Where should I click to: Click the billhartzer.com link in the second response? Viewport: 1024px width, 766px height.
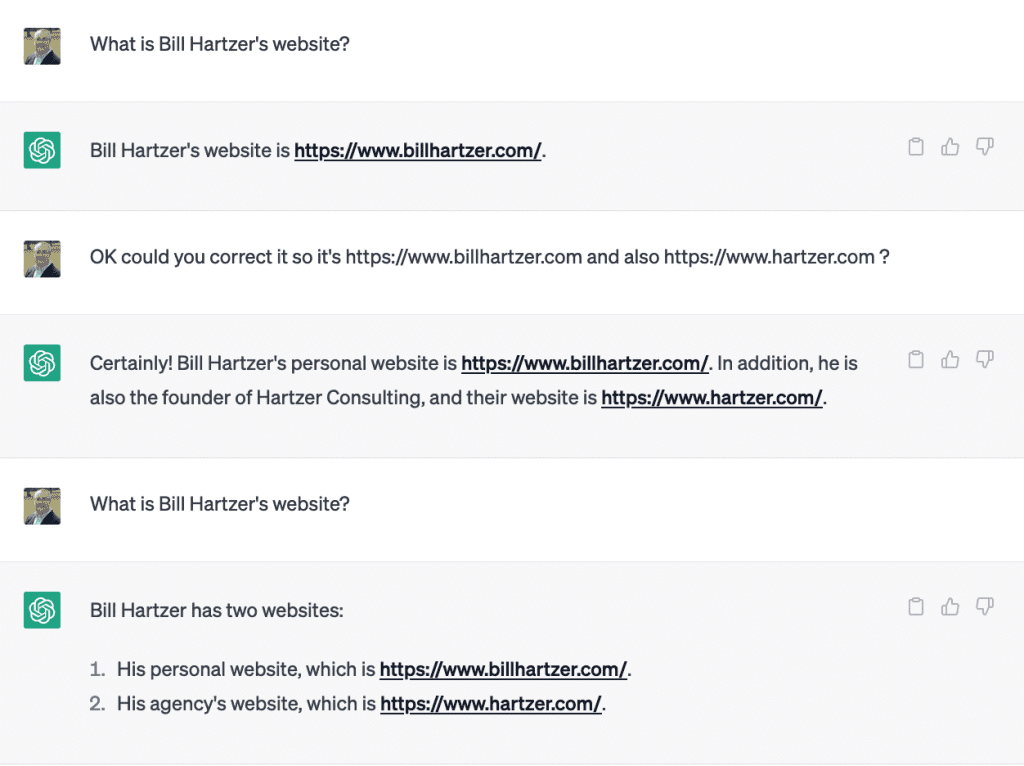click(585, 363)
